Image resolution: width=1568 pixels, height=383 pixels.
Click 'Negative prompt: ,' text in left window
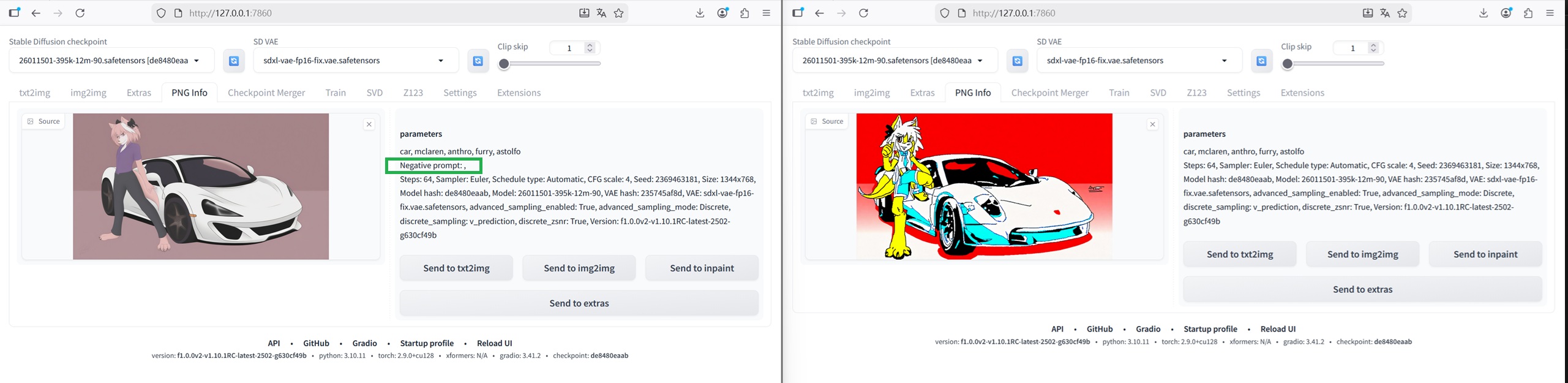(433, 165)
